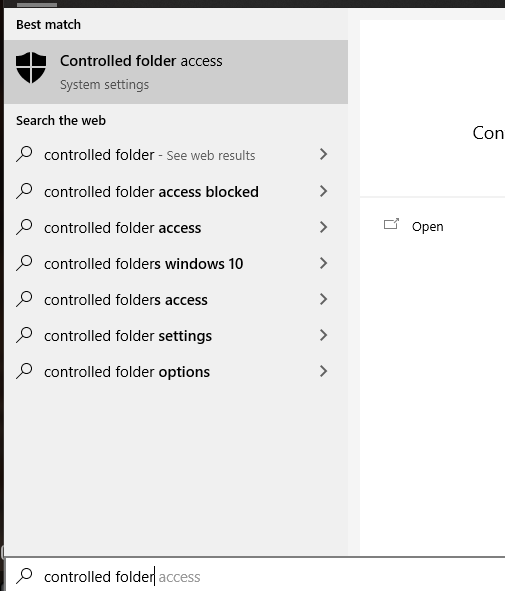
Task: Click Open in the preview pane
Action: coord(427,227)
